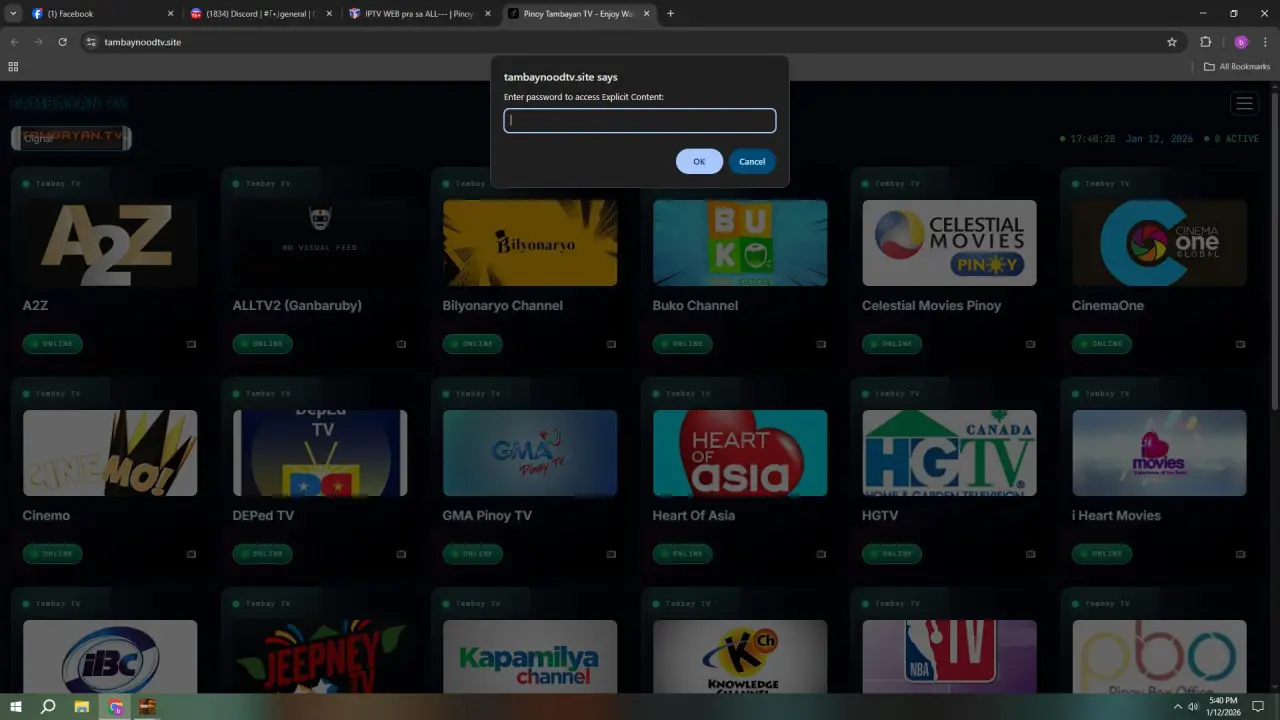Click the ONLINE badge under Buko Channel
This screenshot has width=1280, height=720.
click(682, 344)
